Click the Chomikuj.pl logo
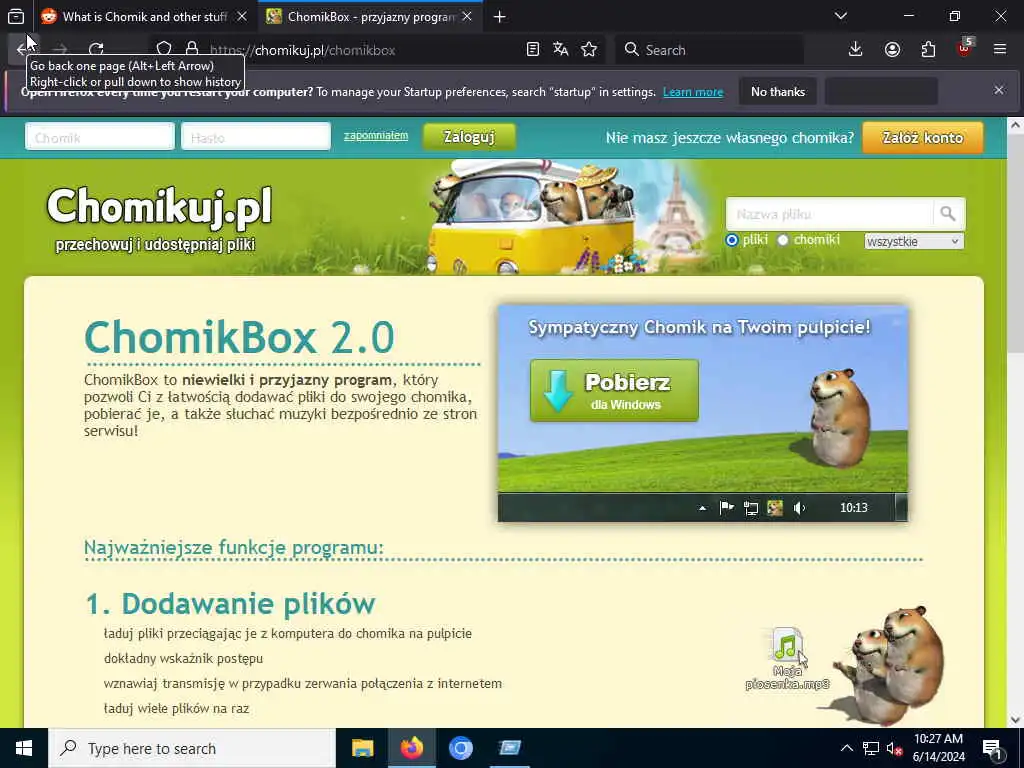The image size is (1024, 768). click(x=159, y=217)
